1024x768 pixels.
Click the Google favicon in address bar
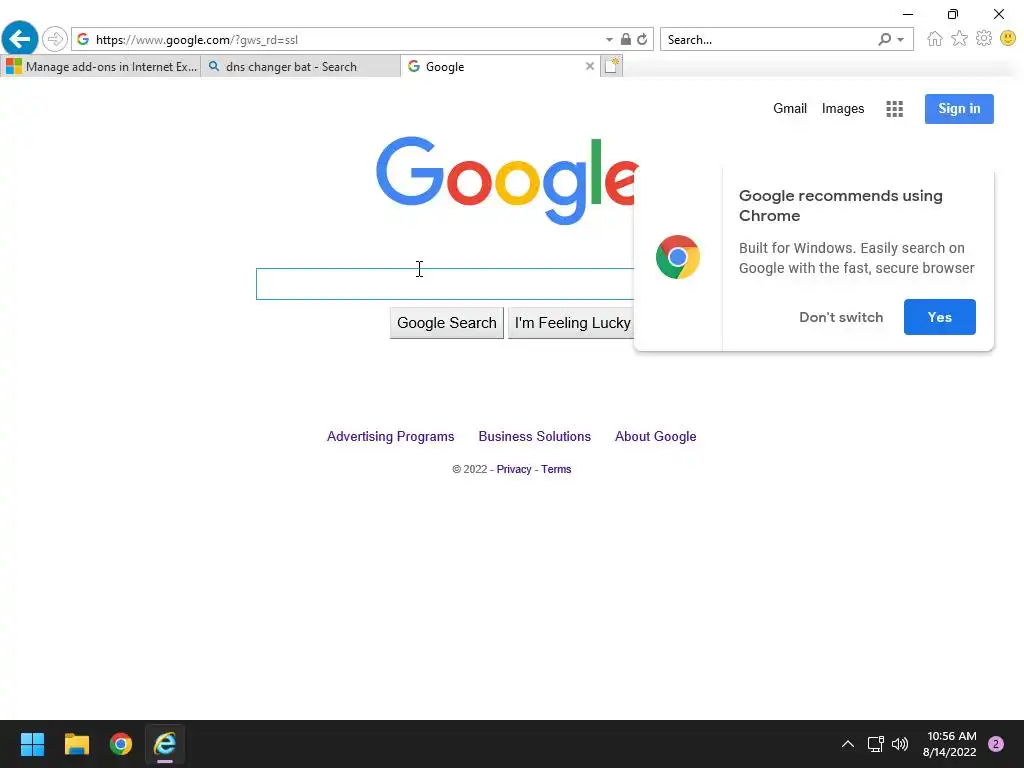pyautogui.click(x=83, y=40)
